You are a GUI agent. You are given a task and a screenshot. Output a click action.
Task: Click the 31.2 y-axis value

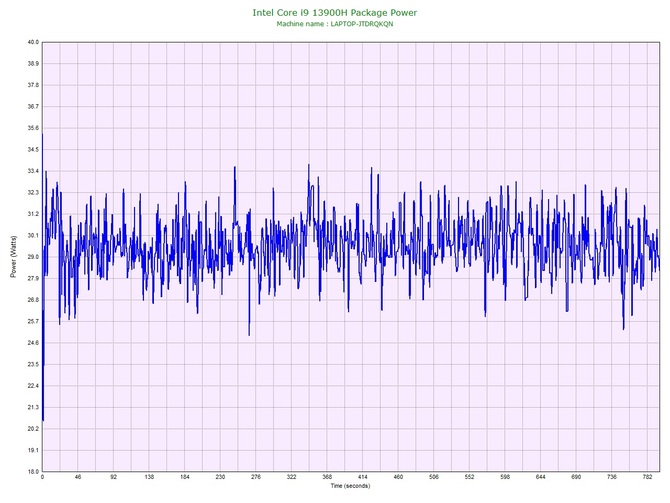pos(33,214)
